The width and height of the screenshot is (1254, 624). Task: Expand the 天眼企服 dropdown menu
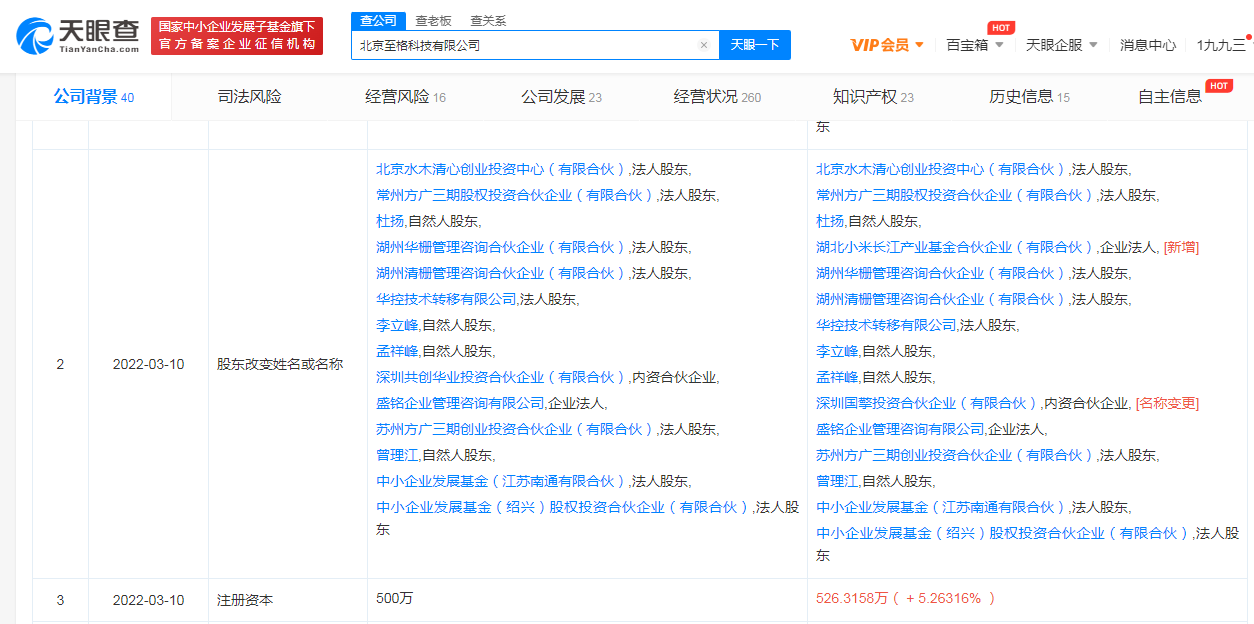[x=1062, y=45]
